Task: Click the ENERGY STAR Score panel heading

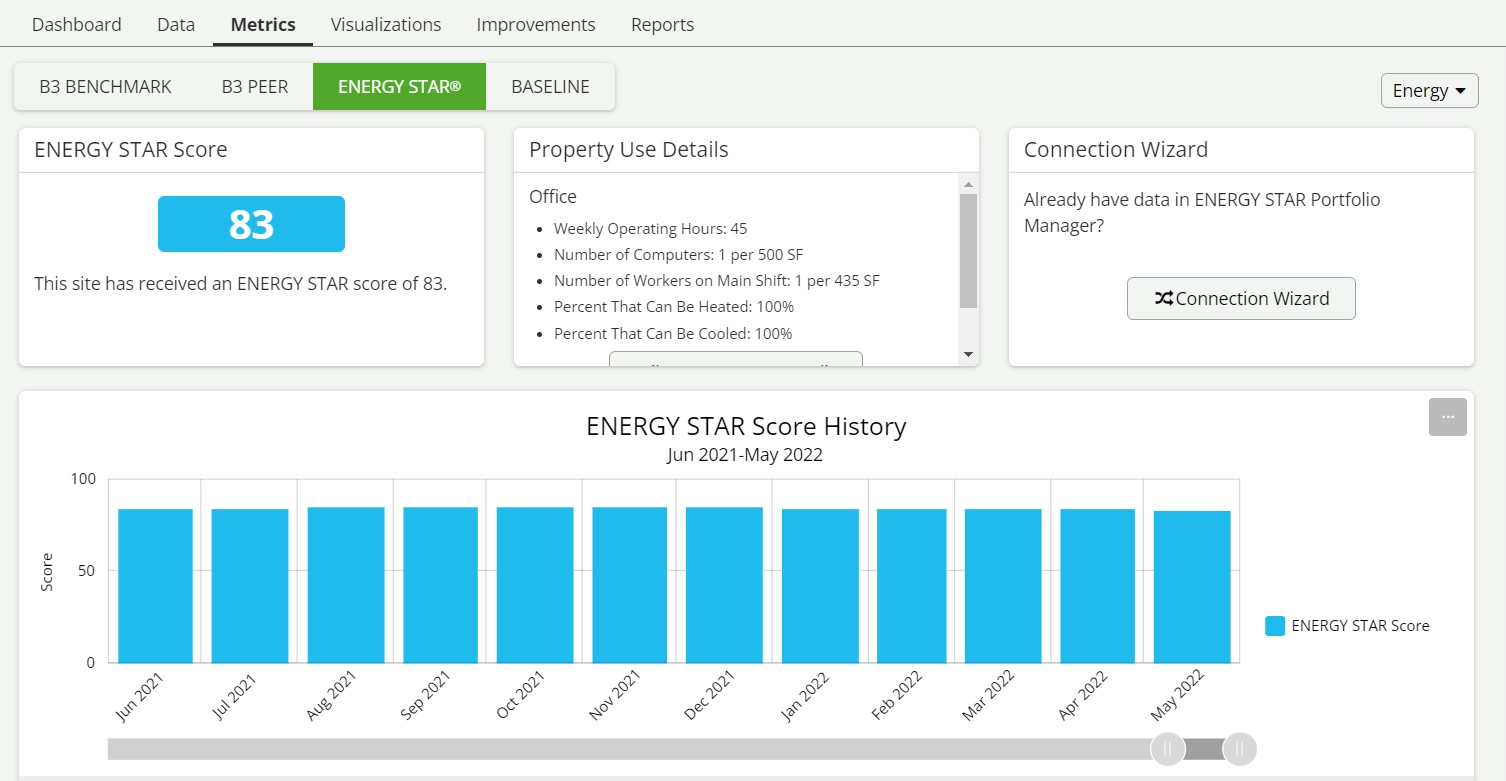Action: [x=131, y=150]
